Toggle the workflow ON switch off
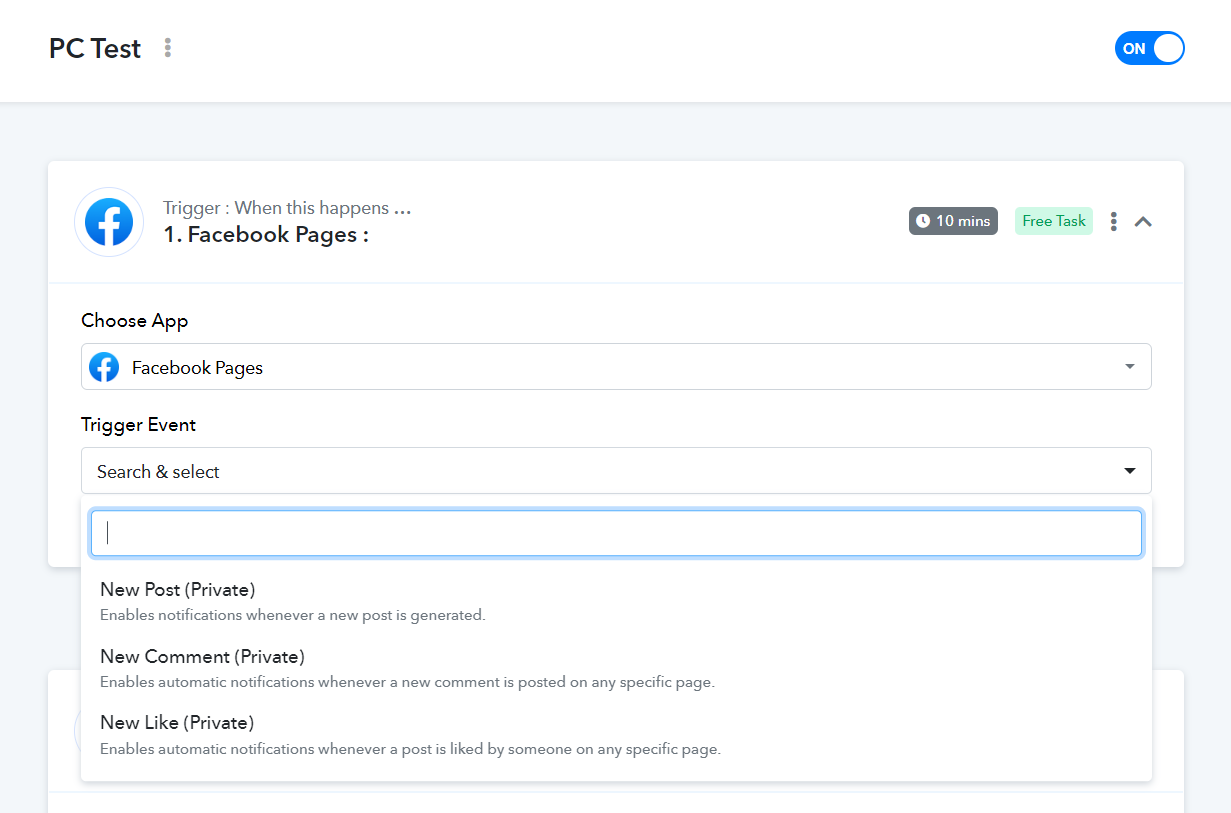1231x813 pixels. tap(1149, 48)
